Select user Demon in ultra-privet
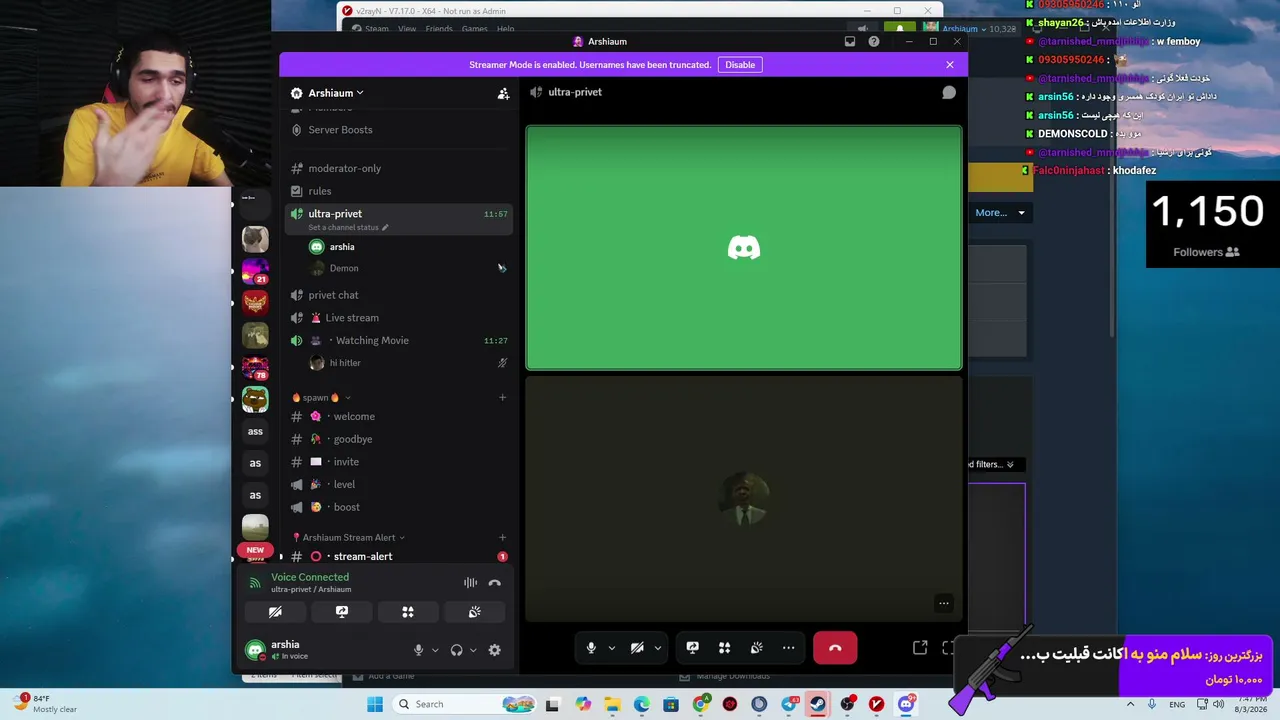The image size is (1280, 720). point(410,268)
